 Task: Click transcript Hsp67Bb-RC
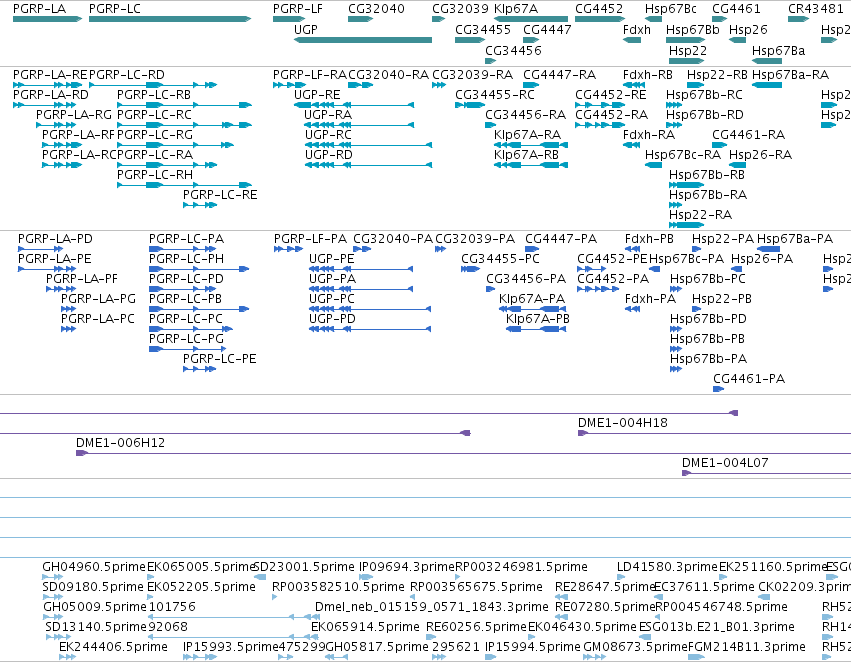[674, 105]
